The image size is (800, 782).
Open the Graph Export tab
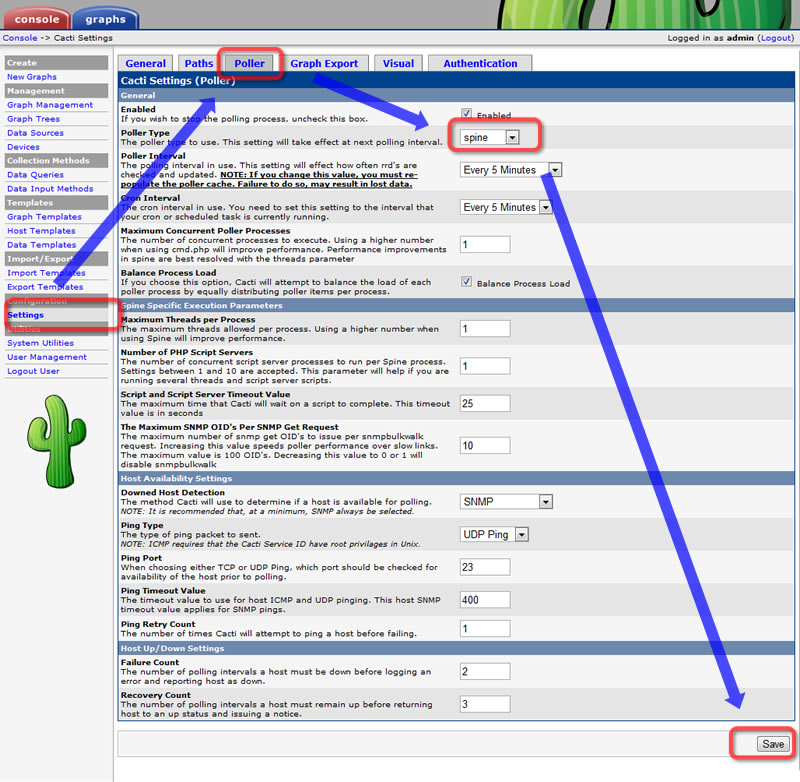tap(324, 63)
